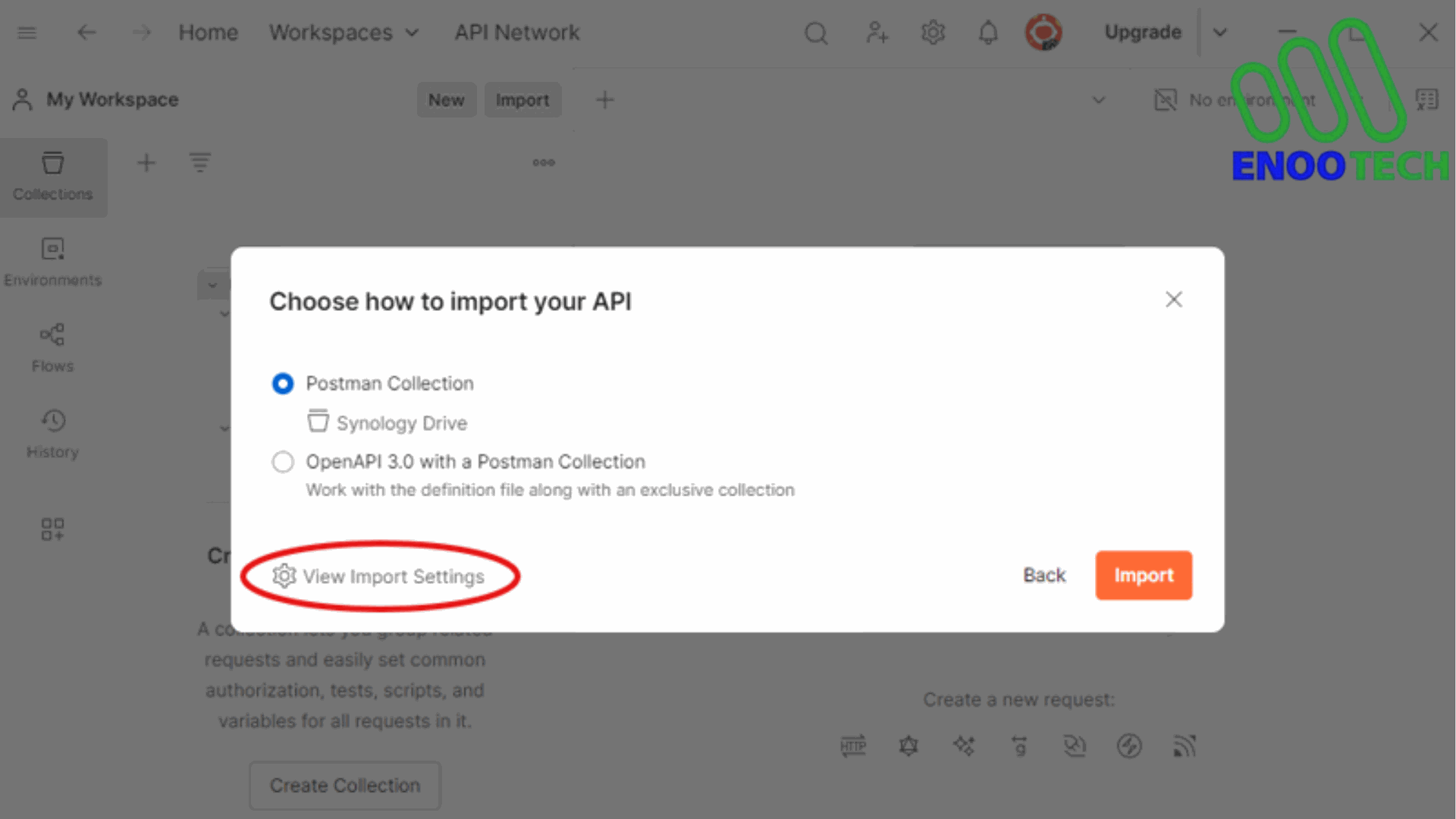Click the hamburger menu icon

tap(27, 33)
